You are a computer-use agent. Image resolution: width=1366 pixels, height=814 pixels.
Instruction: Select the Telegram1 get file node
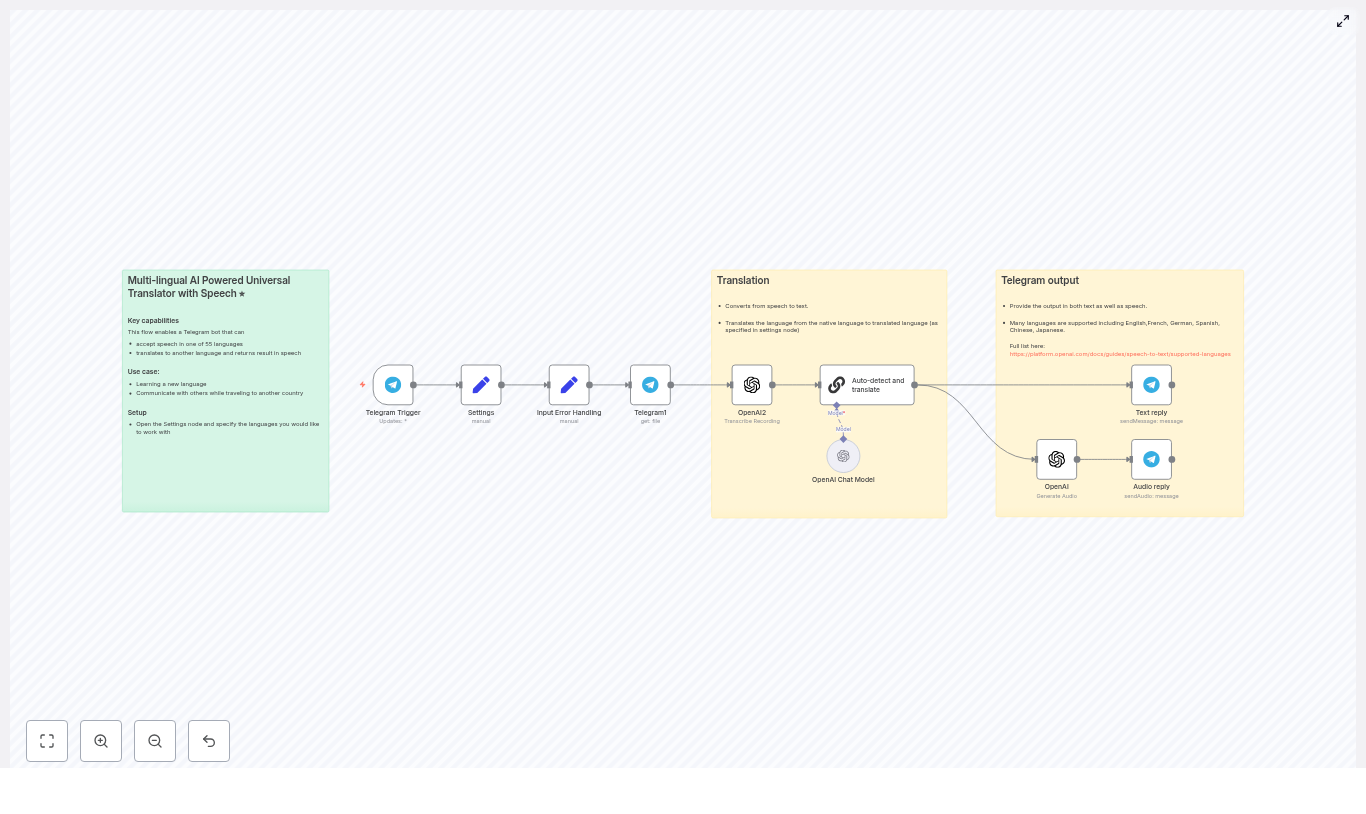coord(650,385)
